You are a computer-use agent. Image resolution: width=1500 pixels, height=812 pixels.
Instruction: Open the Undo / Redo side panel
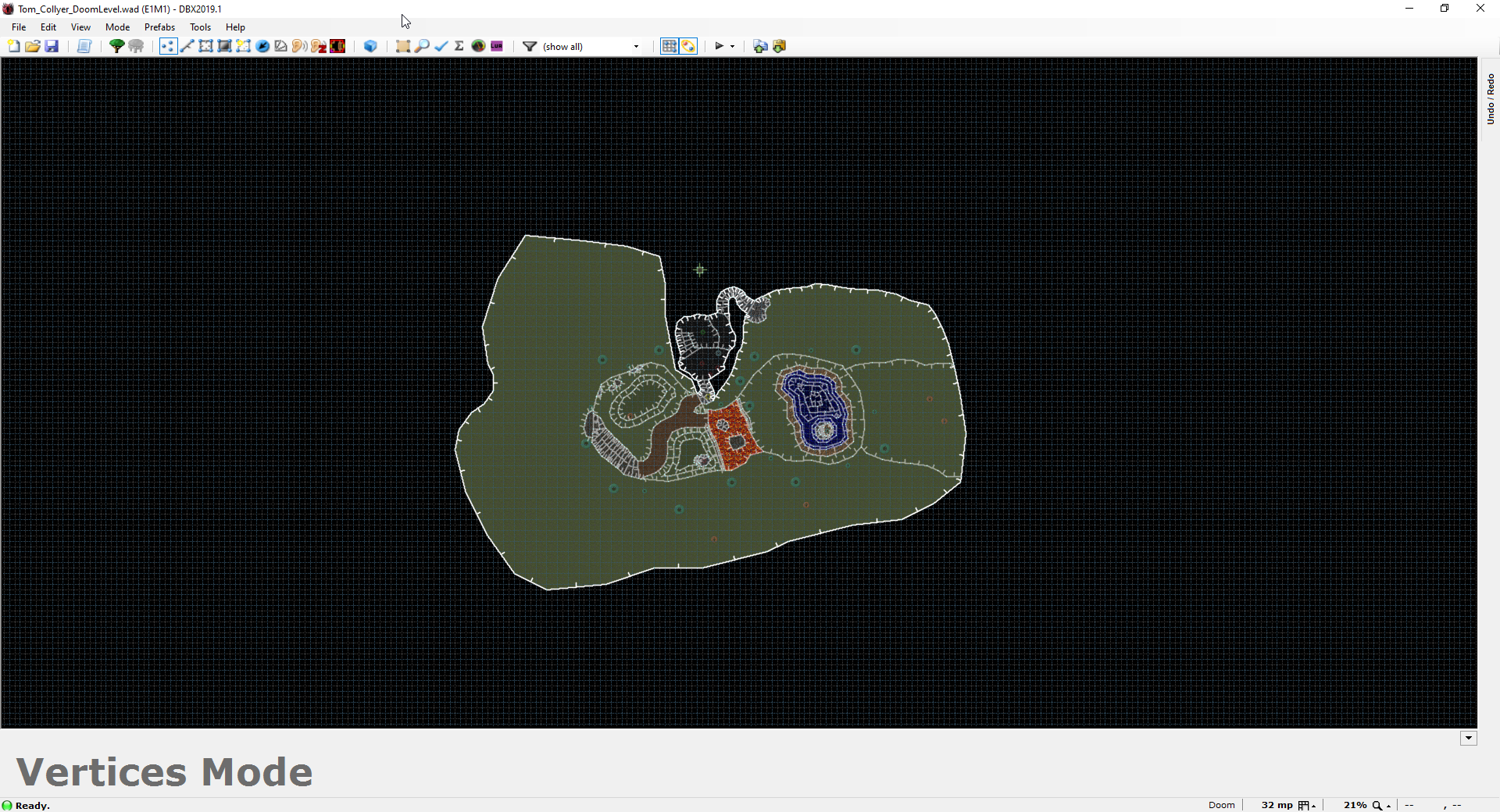(x=1490, y=99)
